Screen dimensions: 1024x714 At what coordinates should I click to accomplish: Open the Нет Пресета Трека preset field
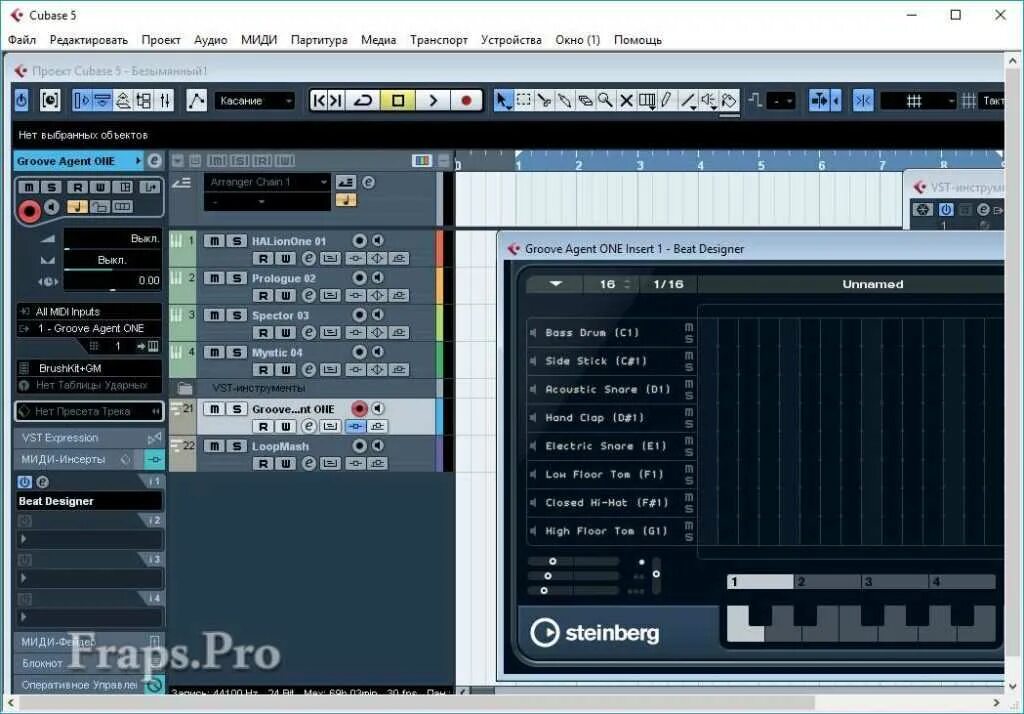click(x=89, y=412)
